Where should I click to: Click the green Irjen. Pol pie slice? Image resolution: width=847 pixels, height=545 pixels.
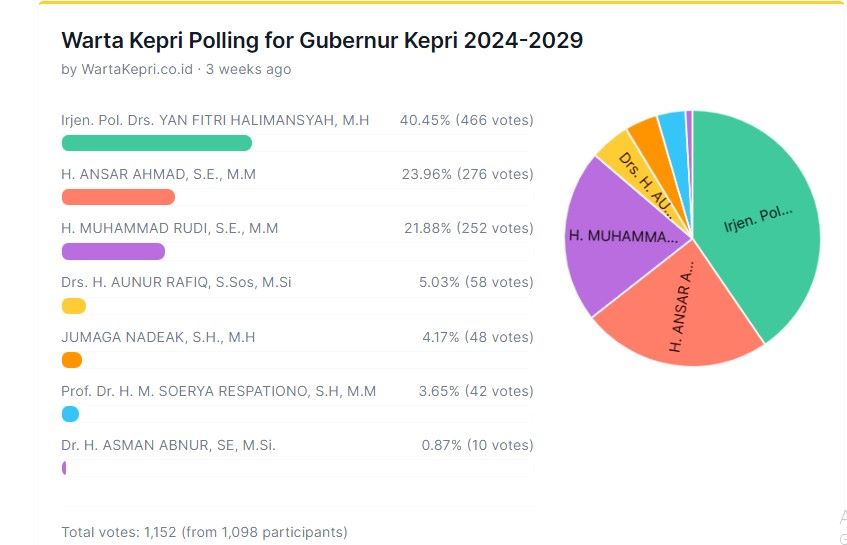pyautogui.click(x=760, y=220)
